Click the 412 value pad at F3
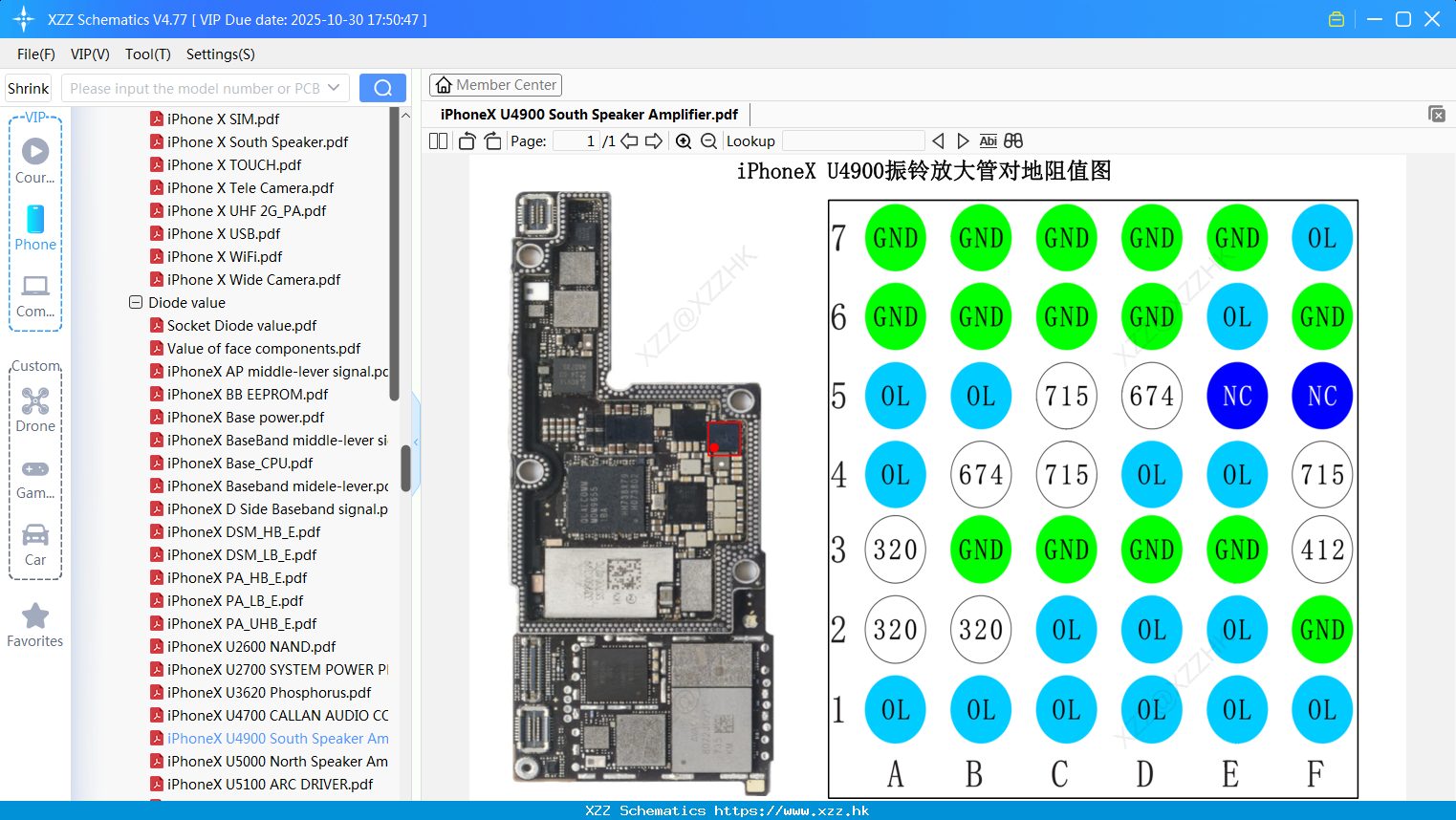Screen dimensions: 1456x820 coord(1322,550)
